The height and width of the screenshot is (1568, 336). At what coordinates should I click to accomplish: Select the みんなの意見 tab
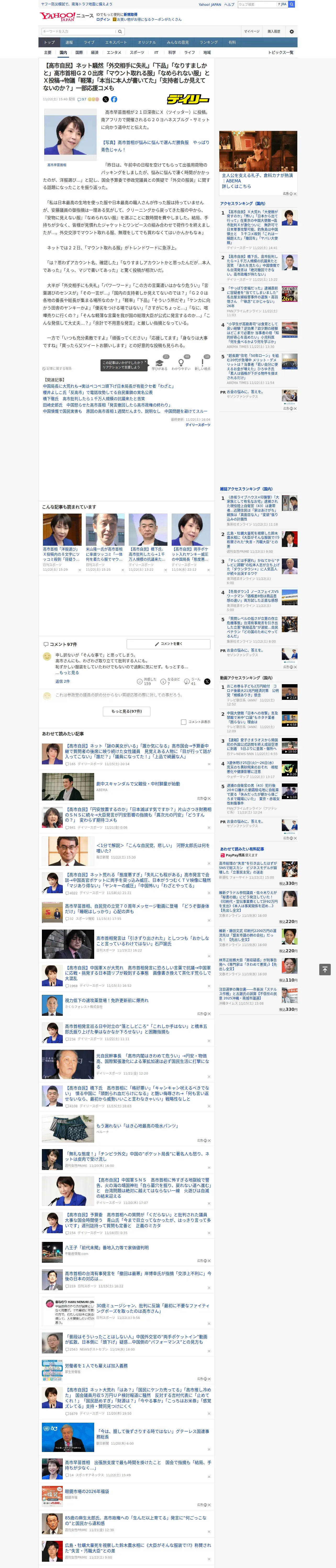pos(178,43)
